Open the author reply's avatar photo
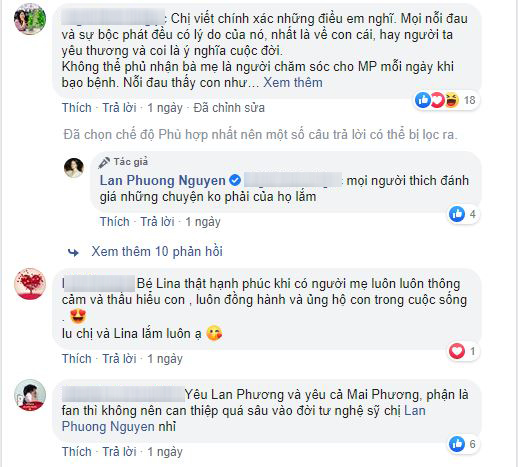Viewport: 518px width, 467px height. (x=73, y=168)
